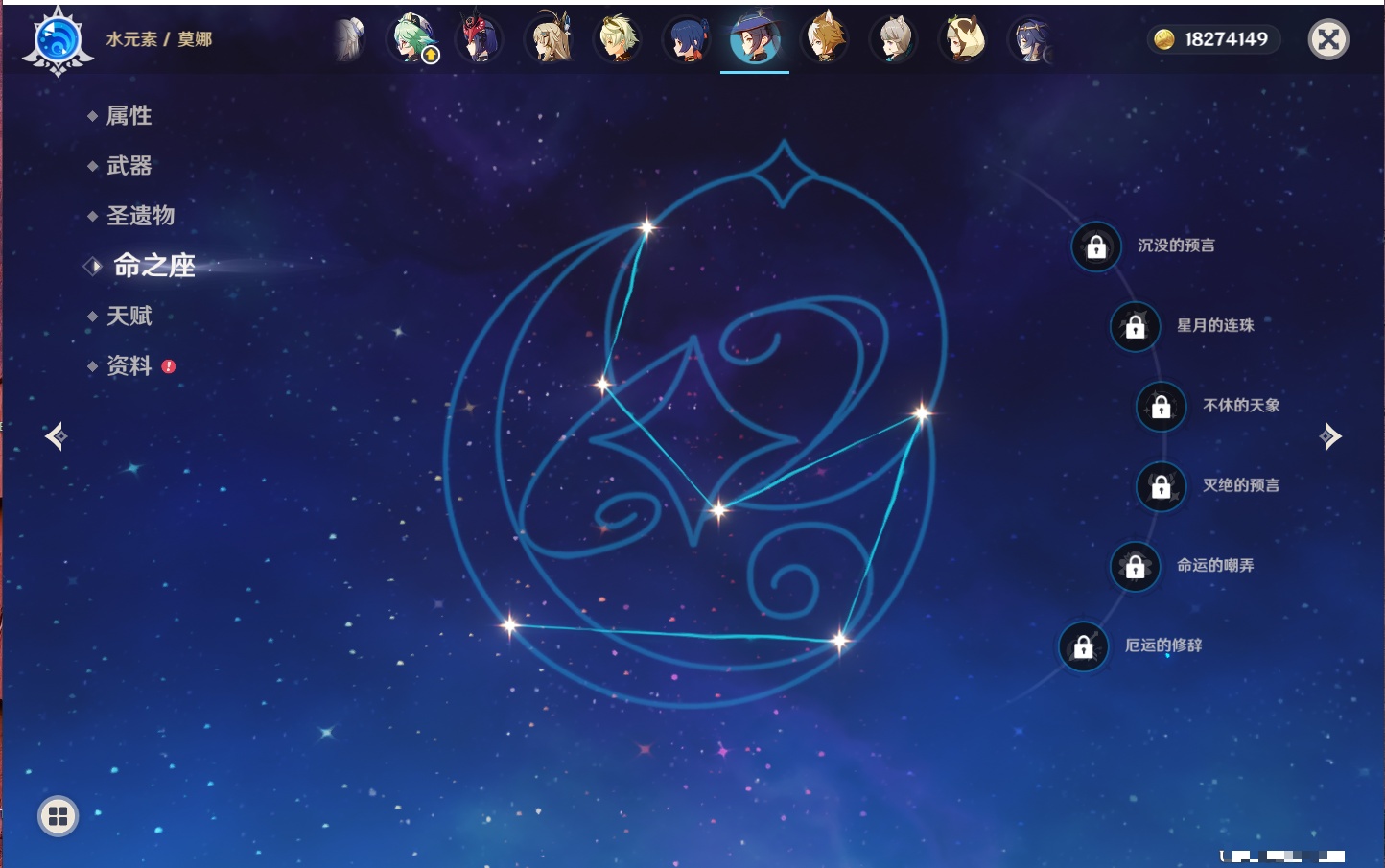
Task: Click lock icon for 不休的天象
Action: coord(1161,407)
